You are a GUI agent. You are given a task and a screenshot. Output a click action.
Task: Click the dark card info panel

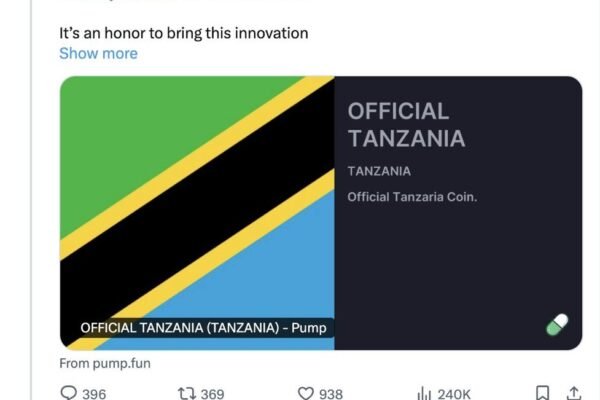[458, 213]
